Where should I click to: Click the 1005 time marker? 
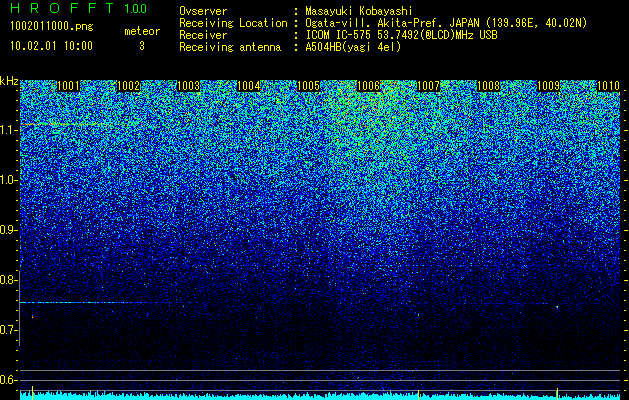tap(308, 86)
